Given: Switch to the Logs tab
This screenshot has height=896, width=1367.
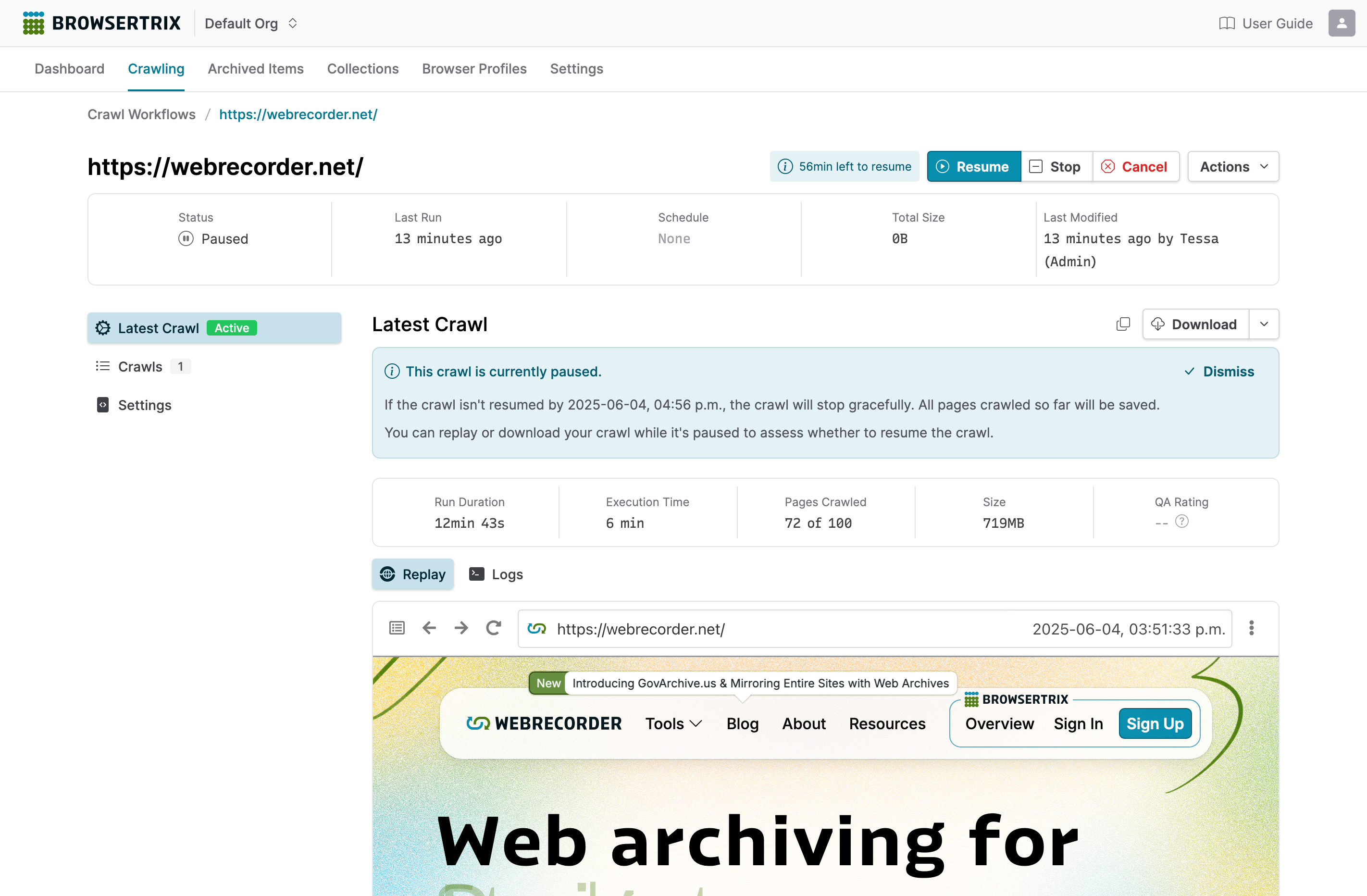Looking at the screenshot, I should (496, 574).
